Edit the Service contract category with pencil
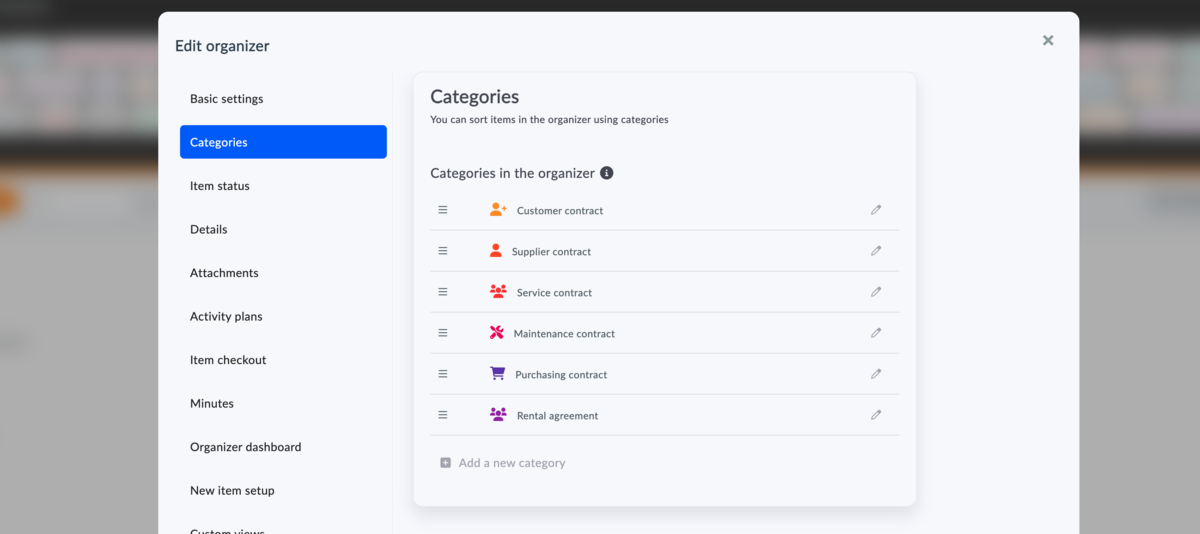Screen dimensions: 1200x534 click(x=876, y=292)
